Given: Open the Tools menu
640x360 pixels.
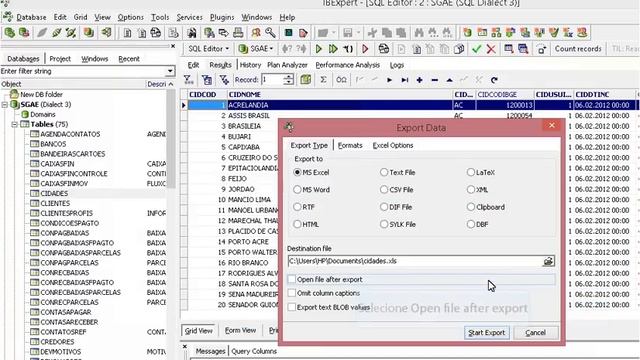Looking at the screenshot, I should 160,18.
